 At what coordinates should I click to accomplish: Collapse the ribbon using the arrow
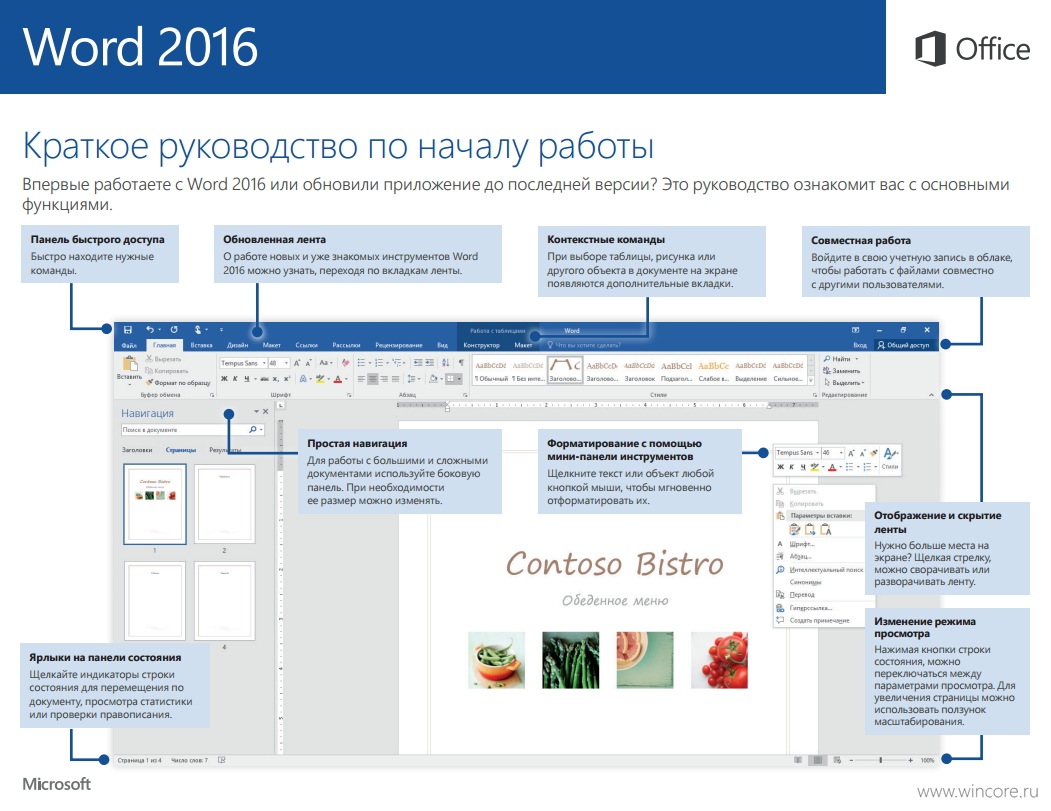pyautogui.click(x=931, y=395)
